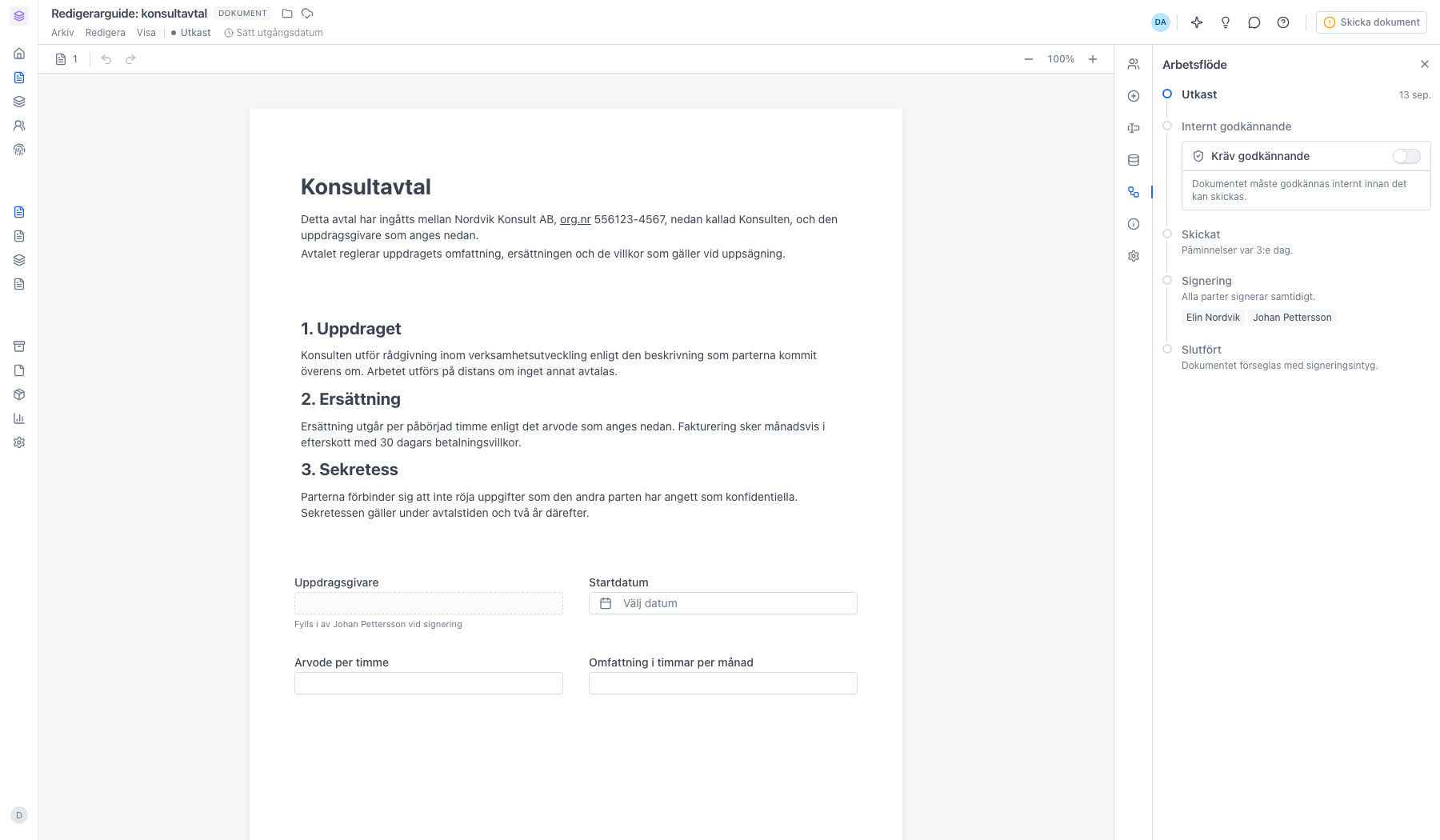
Task: Open the Visa menu
Action: coord(146,33)
